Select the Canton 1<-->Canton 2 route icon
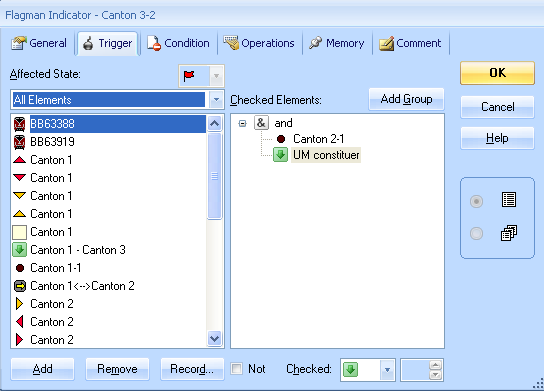 (20, 286)
